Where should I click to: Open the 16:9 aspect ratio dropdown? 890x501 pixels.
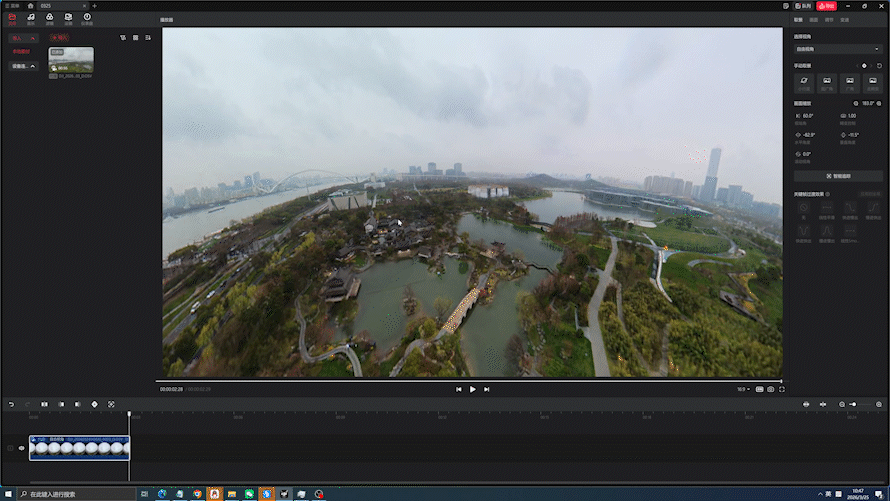pyautogui.click(x=743, y=389)
